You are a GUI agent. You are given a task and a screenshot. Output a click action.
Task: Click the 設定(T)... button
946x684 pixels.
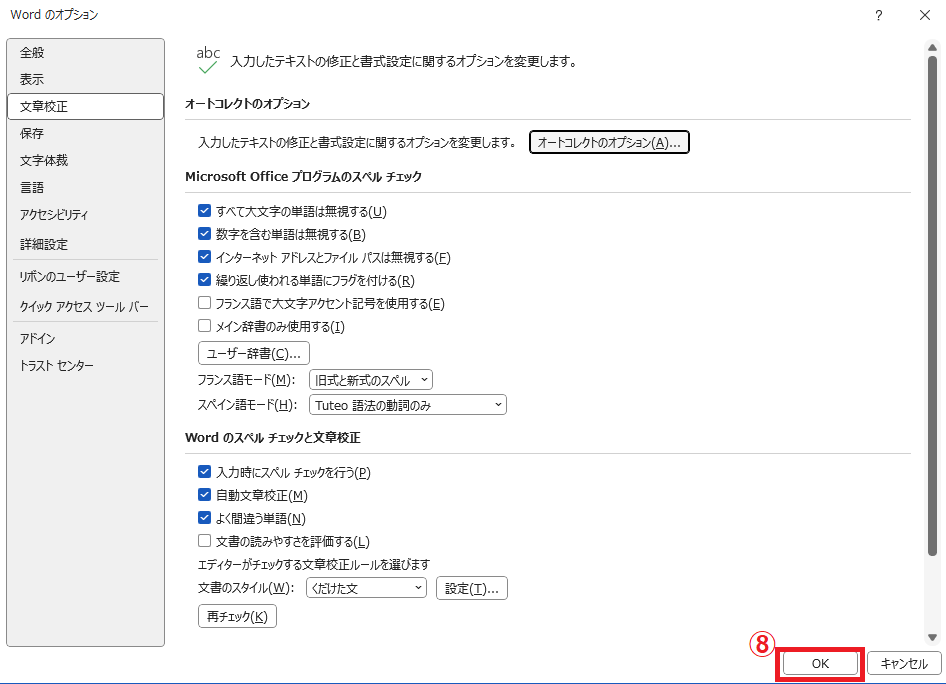[x=472, y=588]
